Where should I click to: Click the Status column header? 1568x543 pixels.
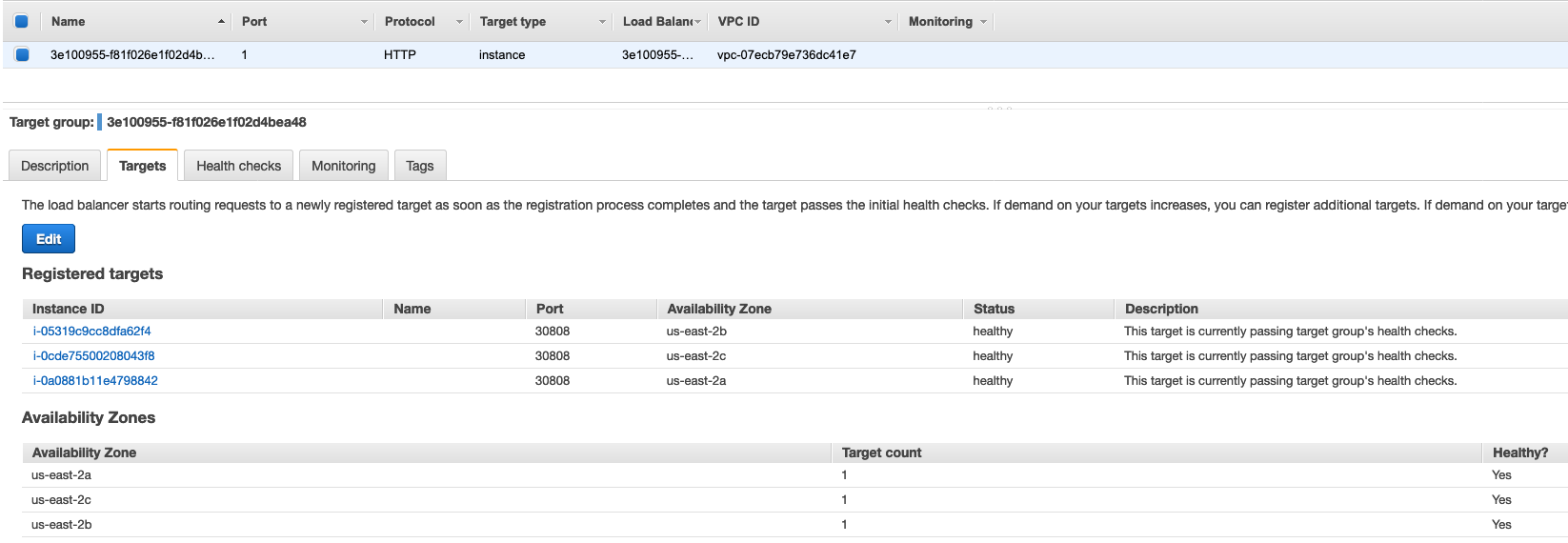tap(994, 309)
